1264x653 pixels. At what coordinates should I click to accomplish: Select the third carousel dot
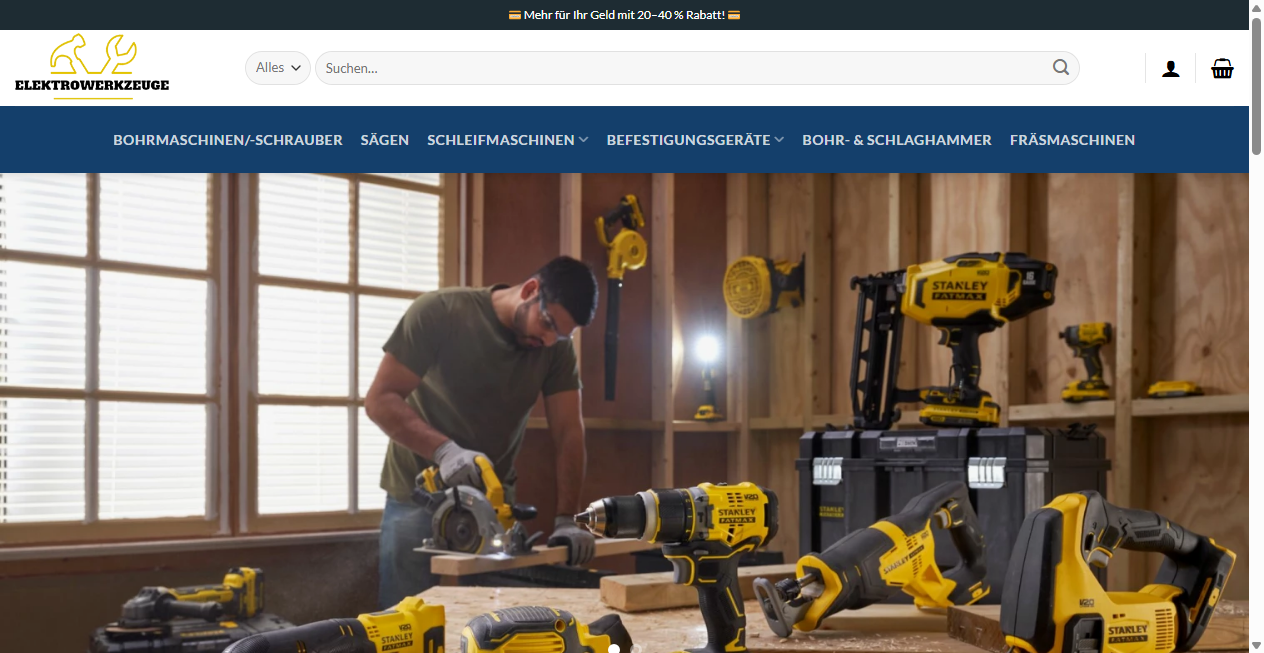coord(660,648)
